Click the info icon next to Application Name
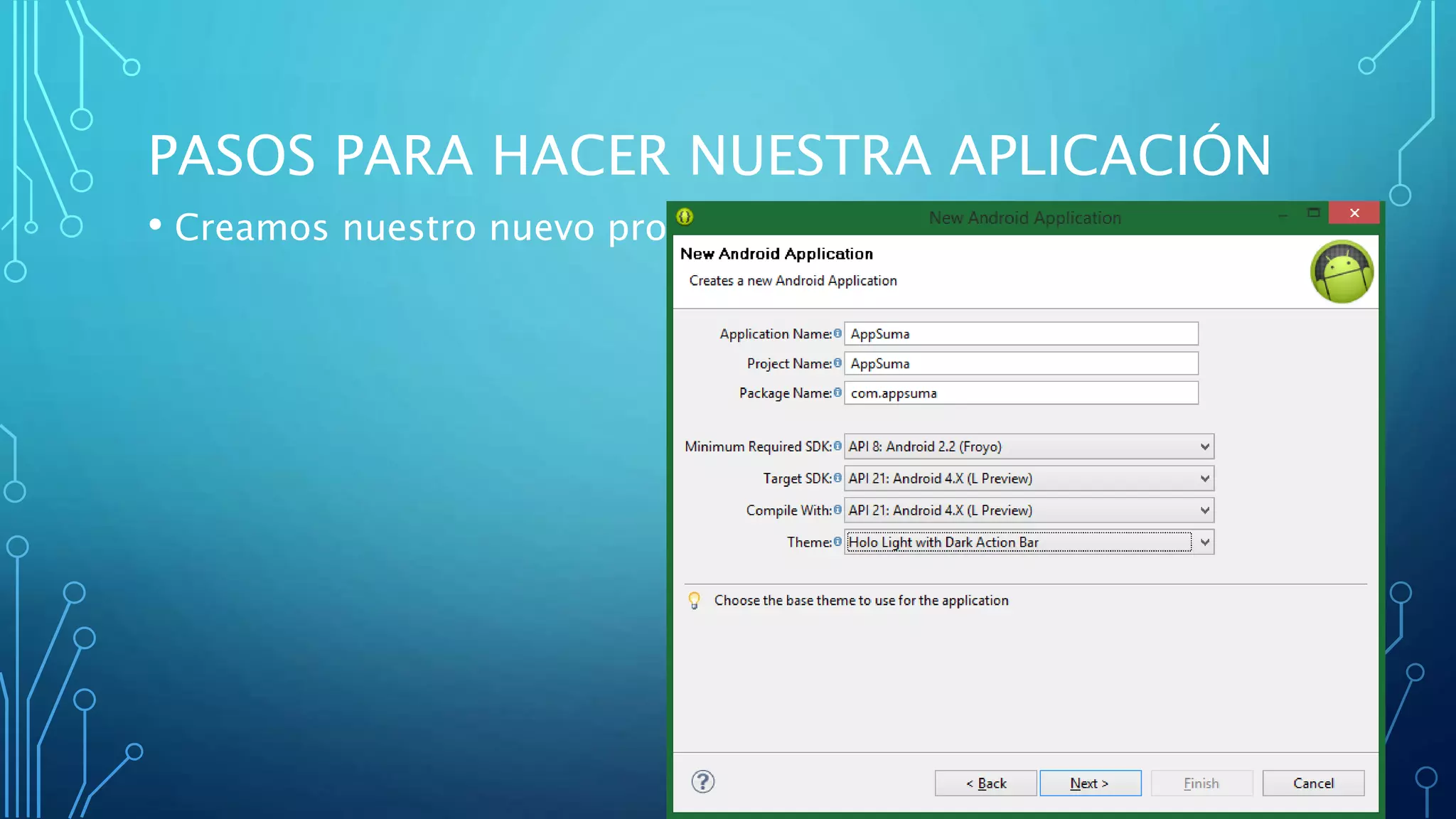This screenshot has width=1456, height=819. [837, 333]
